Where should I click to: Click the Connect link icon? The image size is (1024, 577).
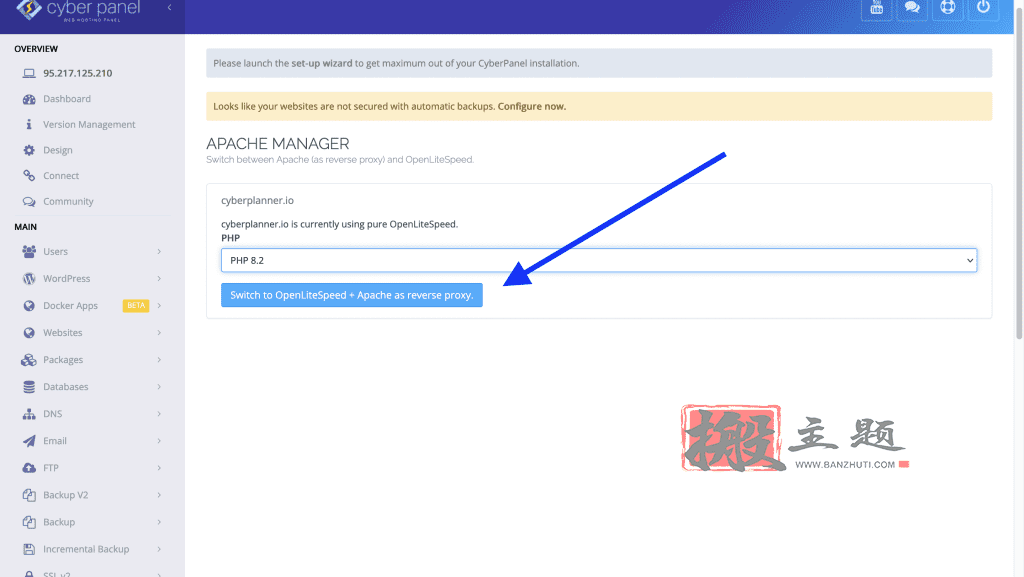[29, 176]
